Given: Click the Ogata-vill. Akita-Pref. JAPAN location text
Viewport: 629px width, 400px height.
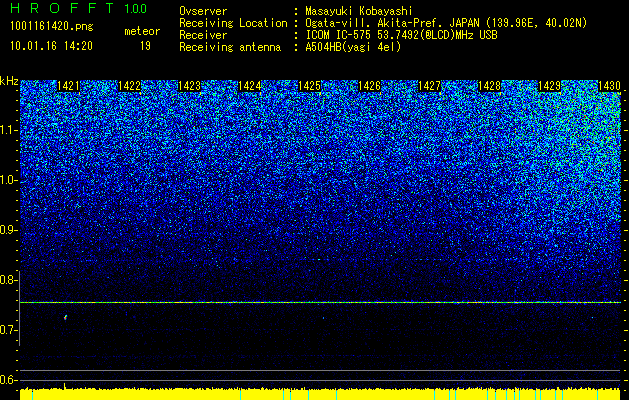Looking at the screenshot, I should tap(446, 23).
